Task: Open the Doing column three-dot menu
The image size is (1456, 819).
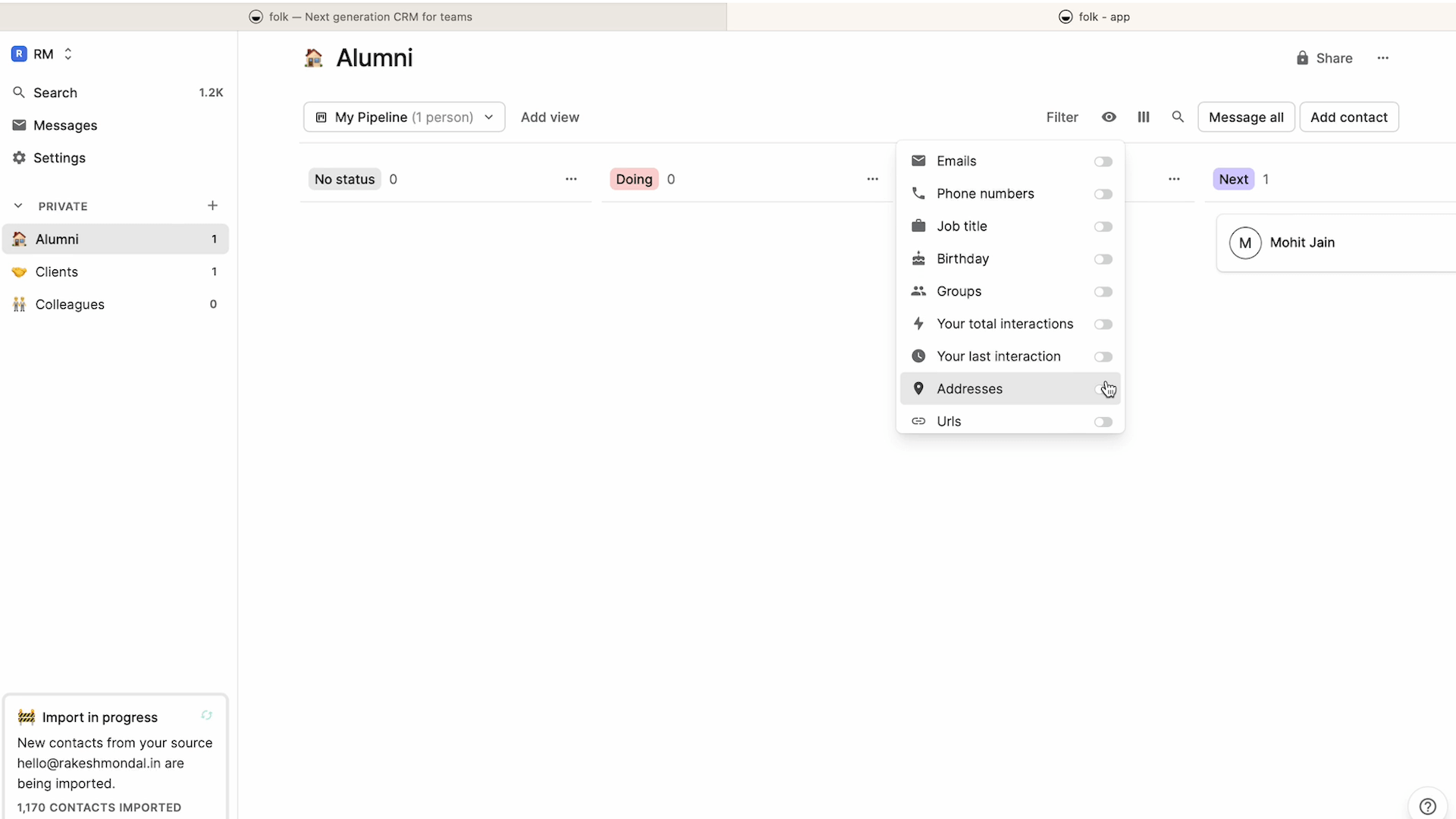Action: click(872, 179)
